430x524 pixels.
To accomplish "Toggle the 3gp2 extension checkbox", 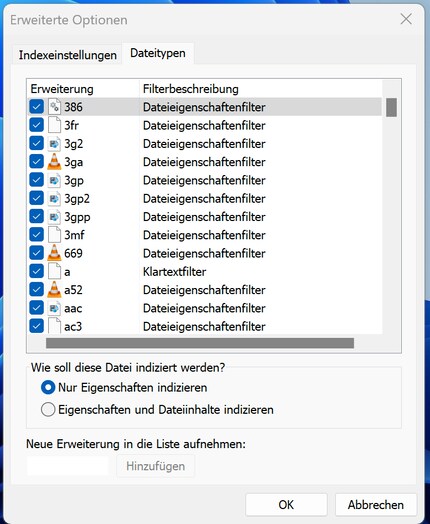I will pyautogui.click(x=36, y=199).
